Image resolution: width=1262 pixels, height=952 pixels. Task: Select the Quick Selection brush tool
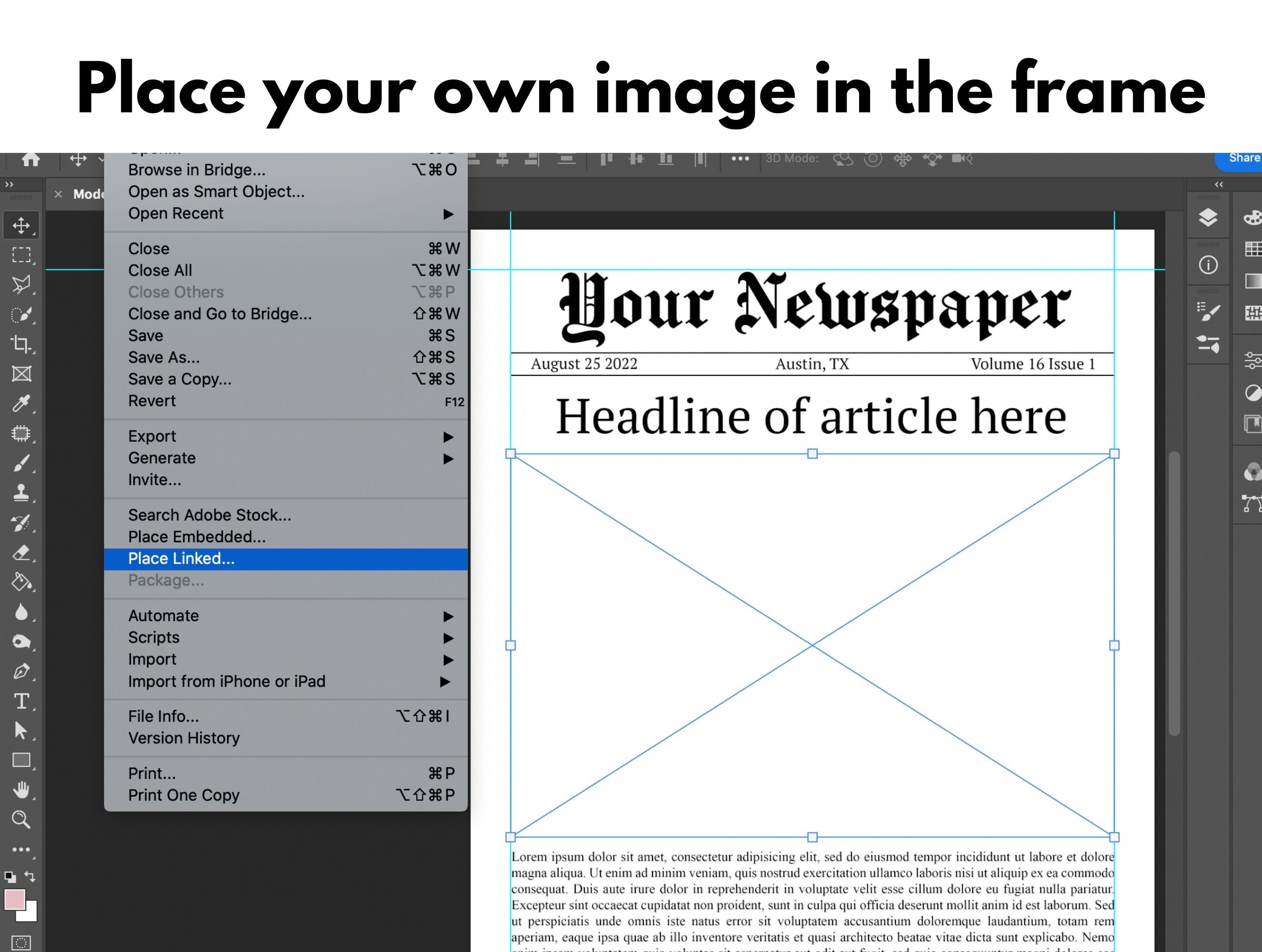(22, 314)
